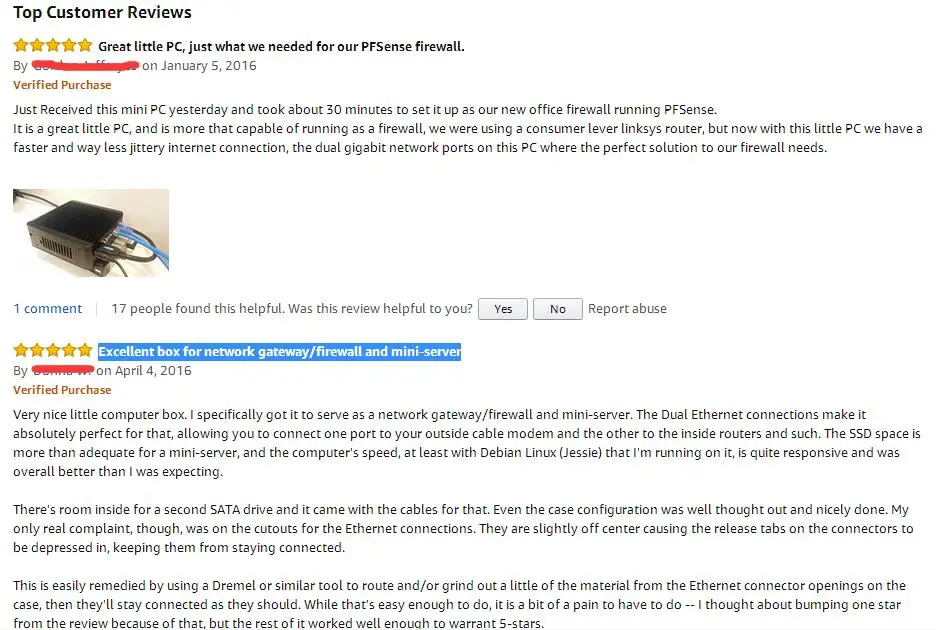Image resolution: width=936 pixels, height=630 pixels.
Task: Open the Report abuse link
Action: click(x=627, y=309)
